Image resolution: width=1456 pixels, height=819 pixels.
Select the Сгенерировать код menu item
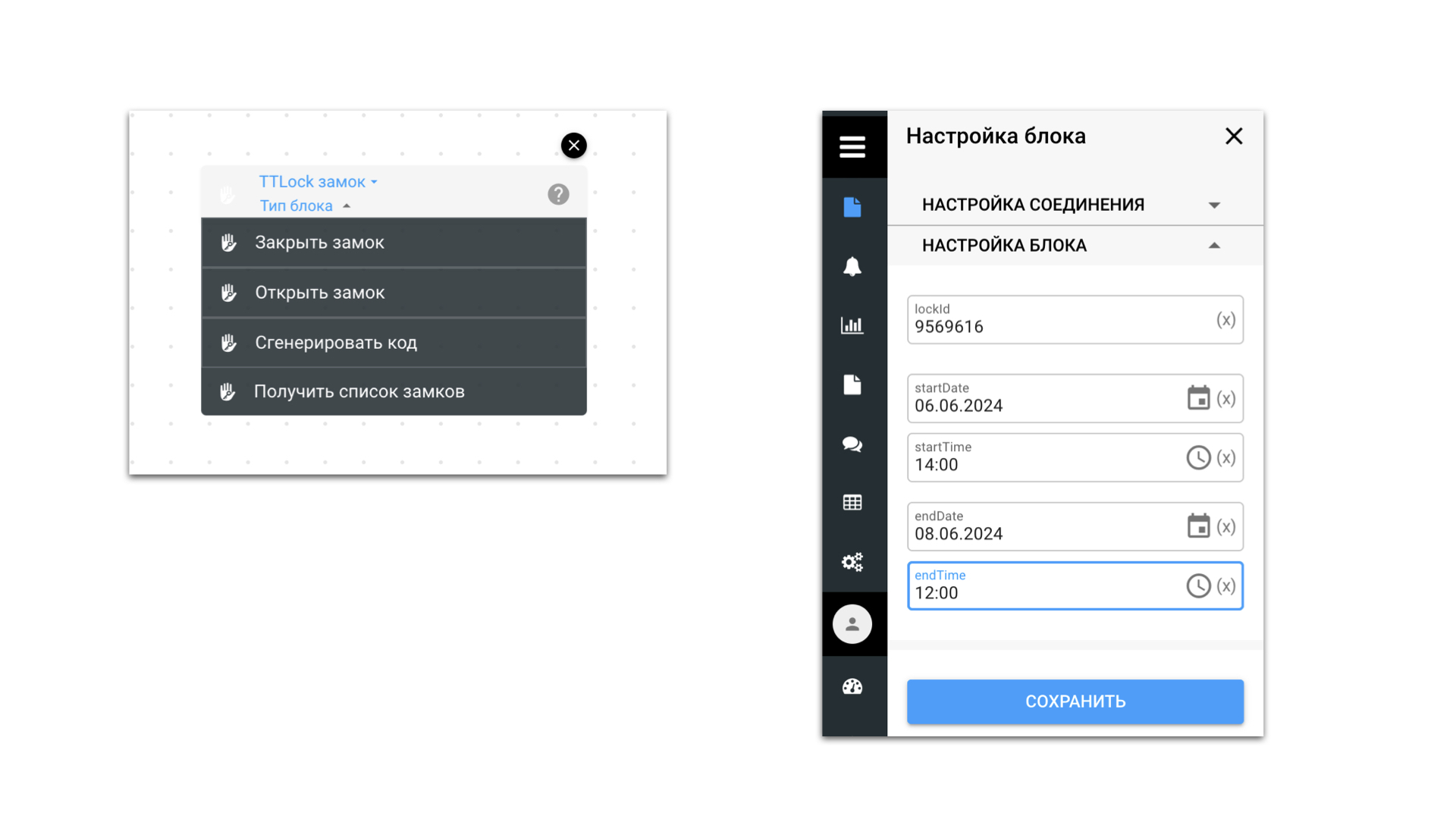point(394,343)
